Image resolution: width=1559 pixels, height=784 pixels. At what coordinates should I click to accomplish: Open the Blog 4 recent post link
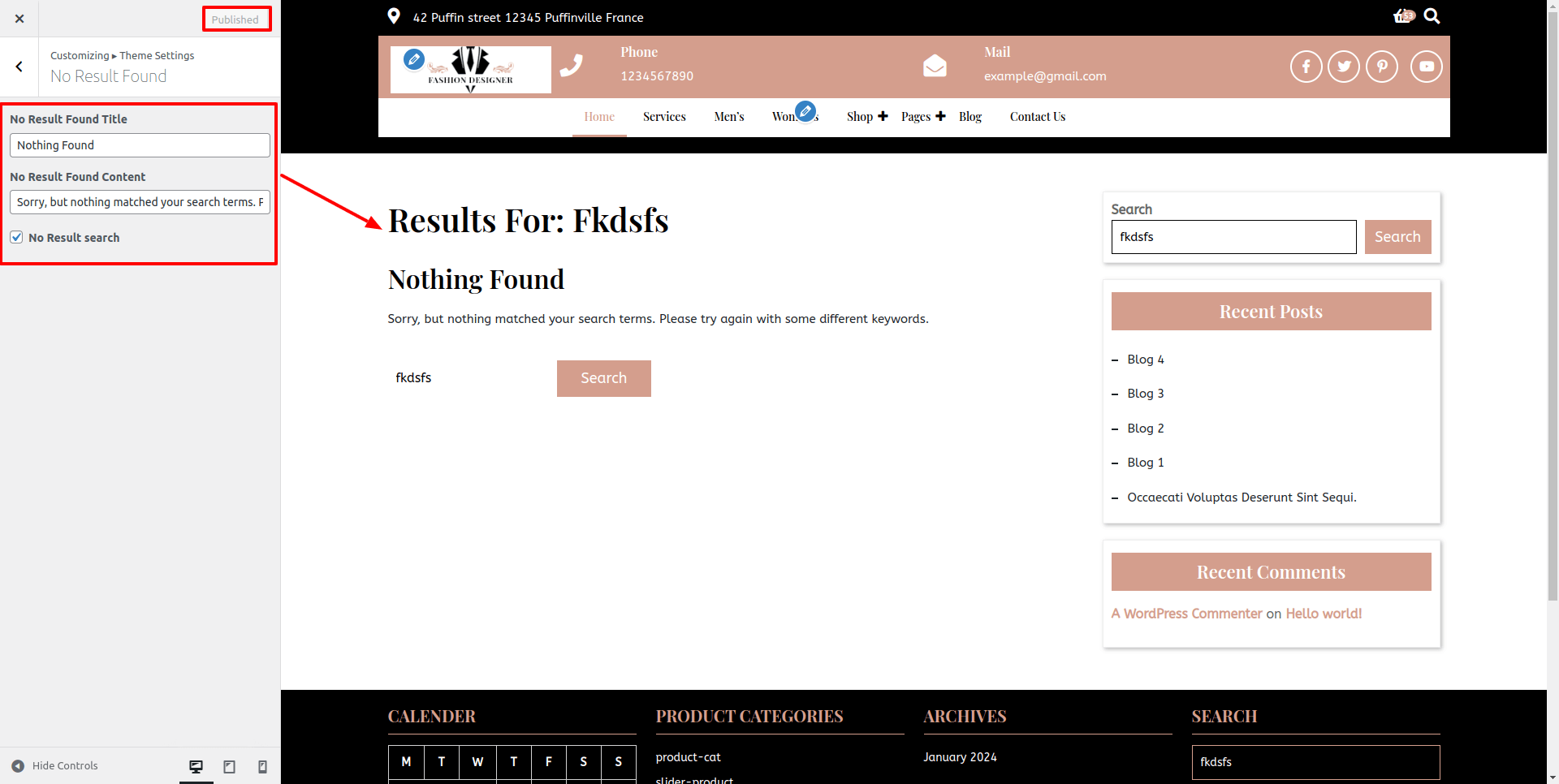pos(1145,360)
